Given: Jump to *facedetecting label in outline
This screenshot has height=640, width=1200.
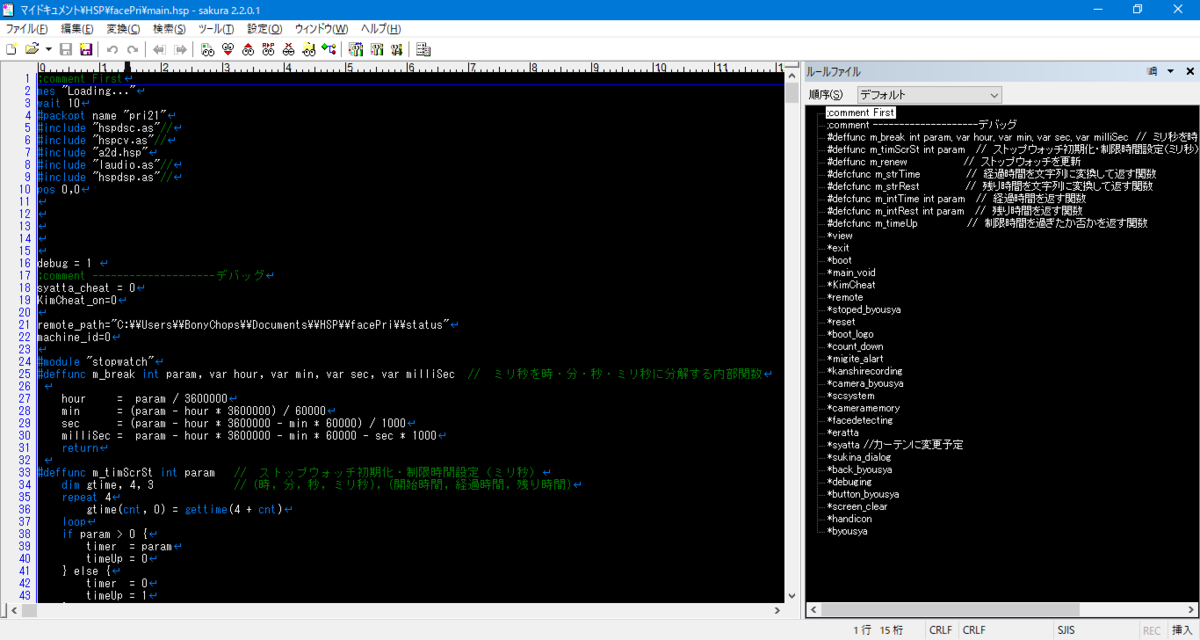Looking at the screenshot, I should (x=860, y=420).
